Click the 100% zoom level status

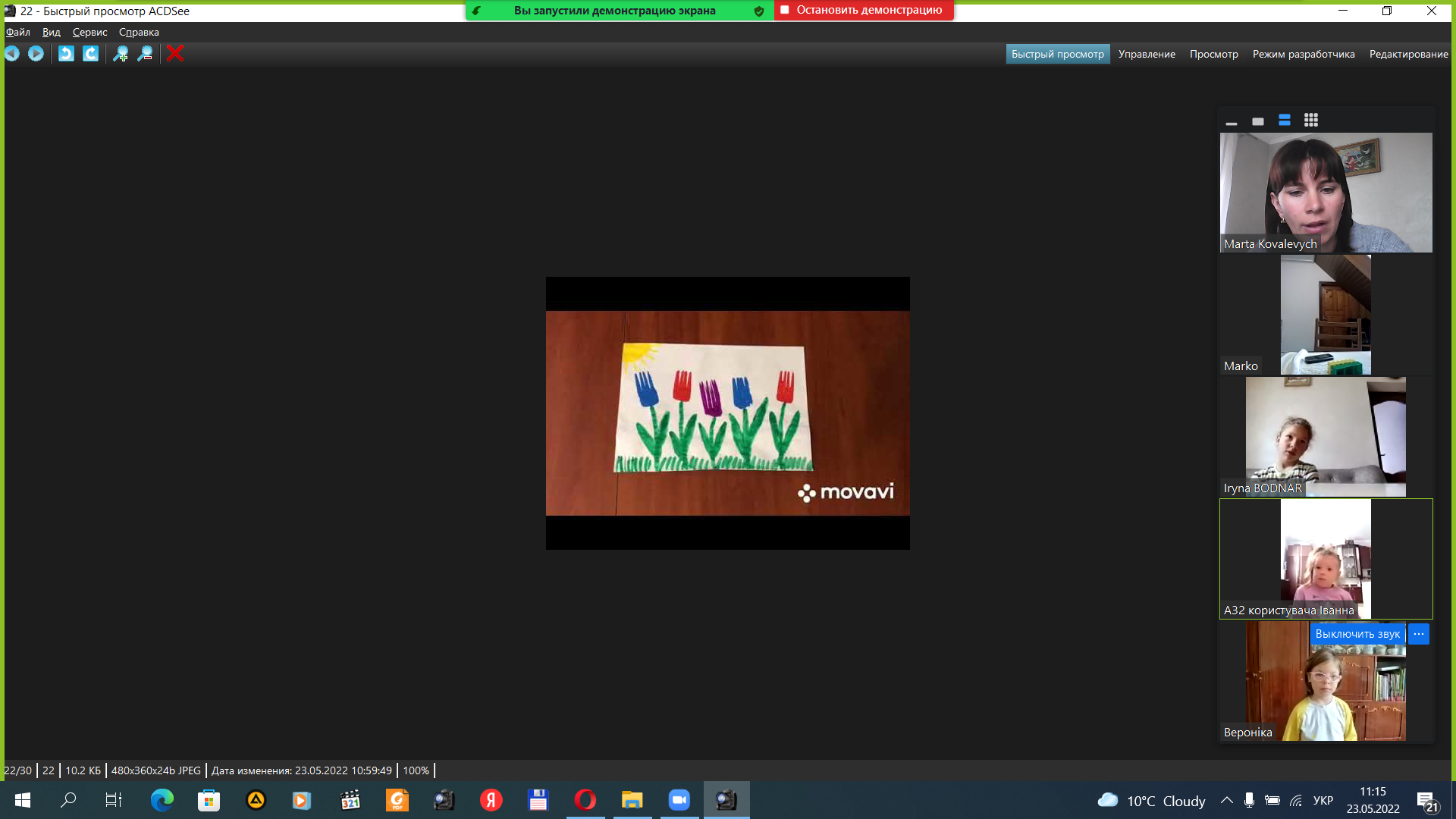(x=416, y=770)
